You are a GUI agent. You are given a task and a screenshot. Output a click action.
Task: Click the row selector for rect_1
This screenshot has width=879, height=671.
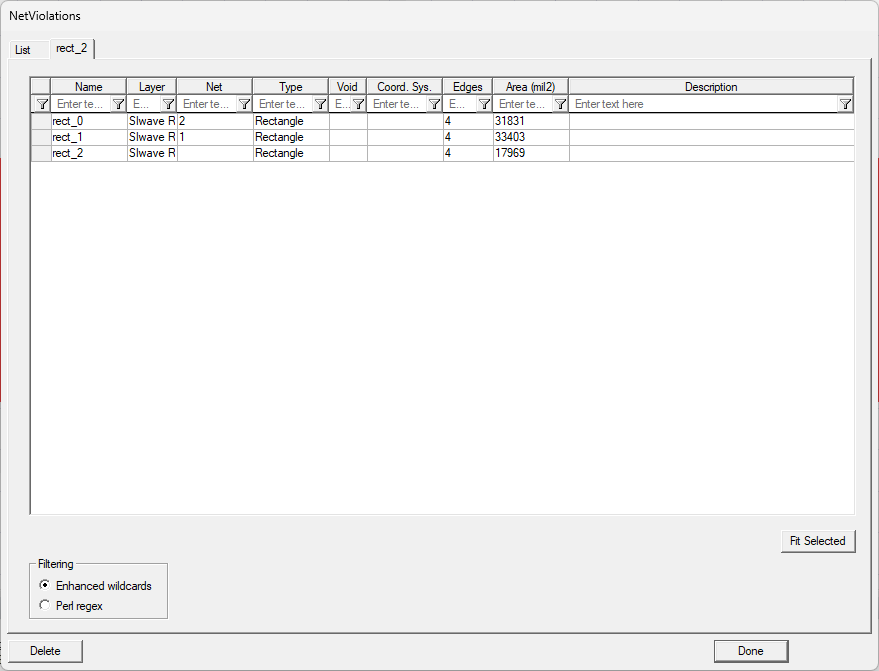41,137
